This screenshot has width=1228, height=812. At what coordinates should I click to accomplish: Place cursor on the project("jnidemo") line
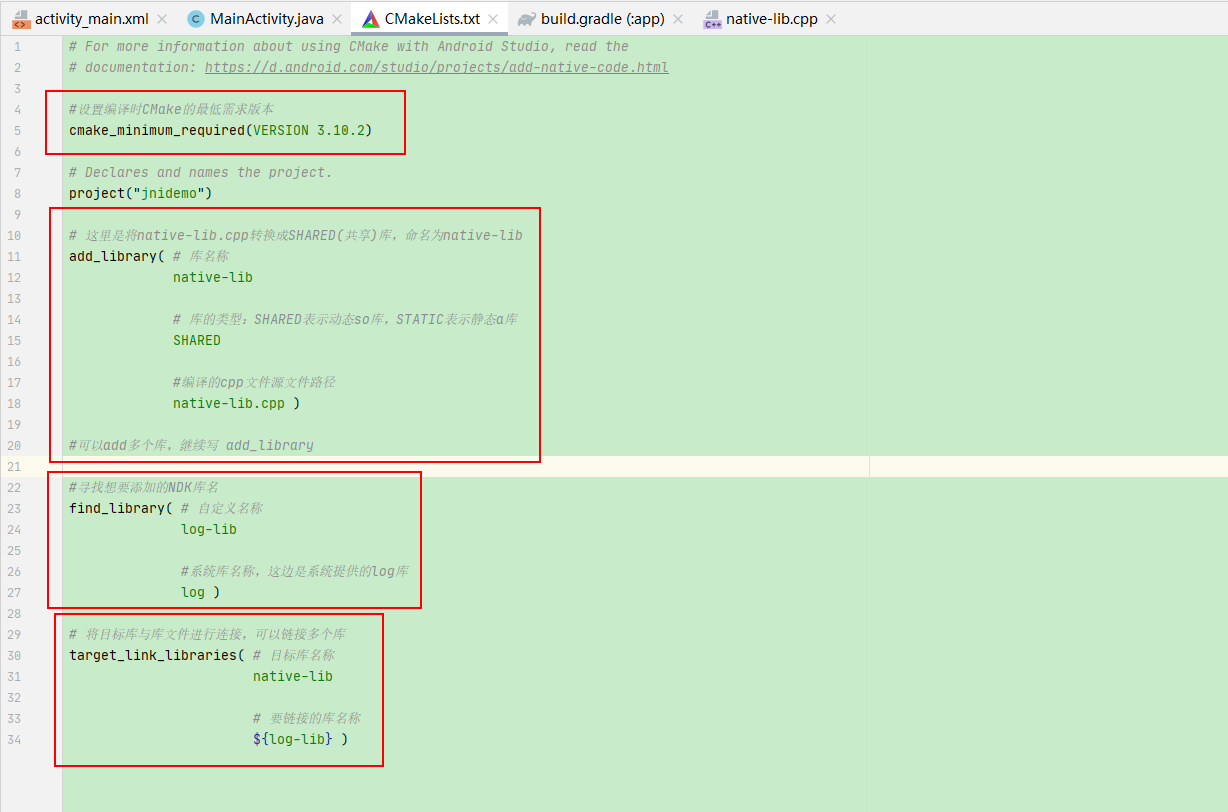[x=139, y=193]
